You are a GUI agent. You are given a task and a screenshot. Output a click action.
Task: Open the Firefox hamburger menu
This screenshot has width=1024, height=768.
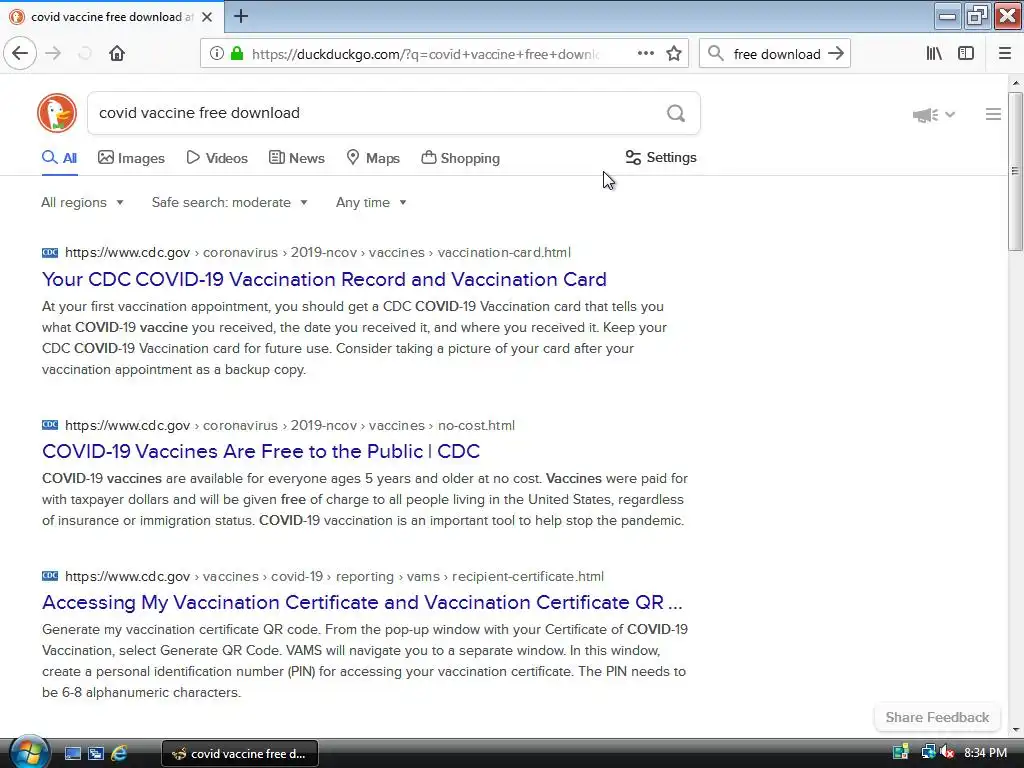pyautogui.click(x=1005, y=54)
